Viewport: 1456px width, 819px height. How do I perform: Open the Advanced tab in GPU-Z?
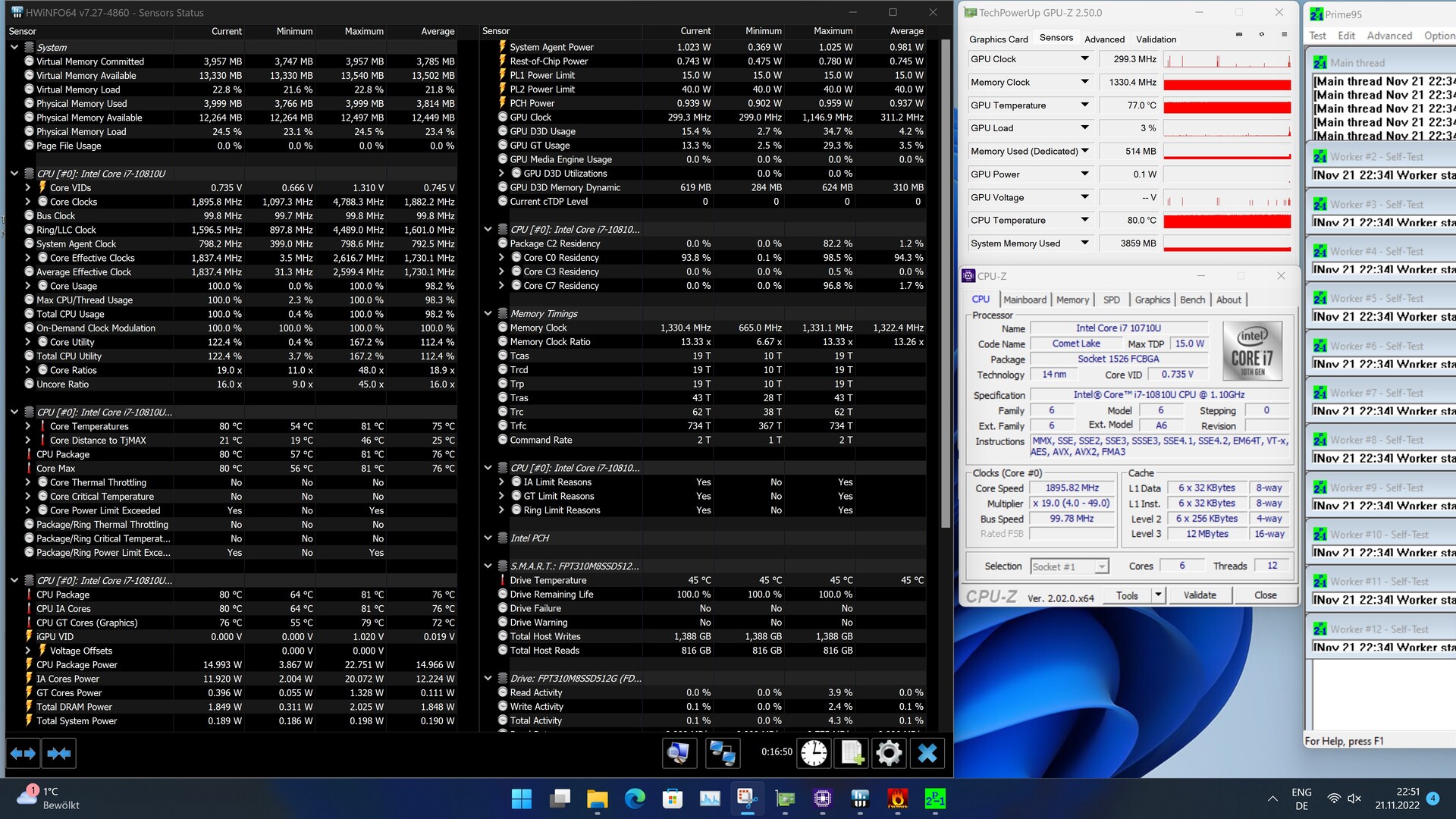1104,39
